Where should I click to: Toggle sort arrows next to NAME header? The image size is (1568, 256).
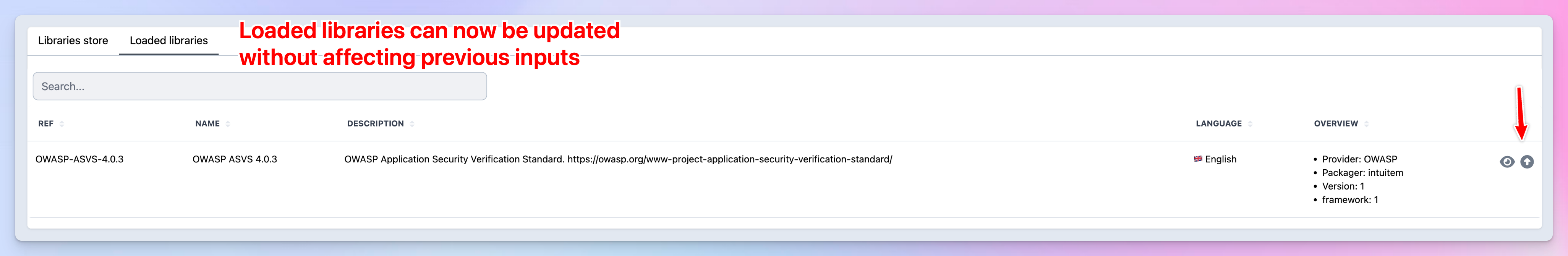(x=228, y=123)
